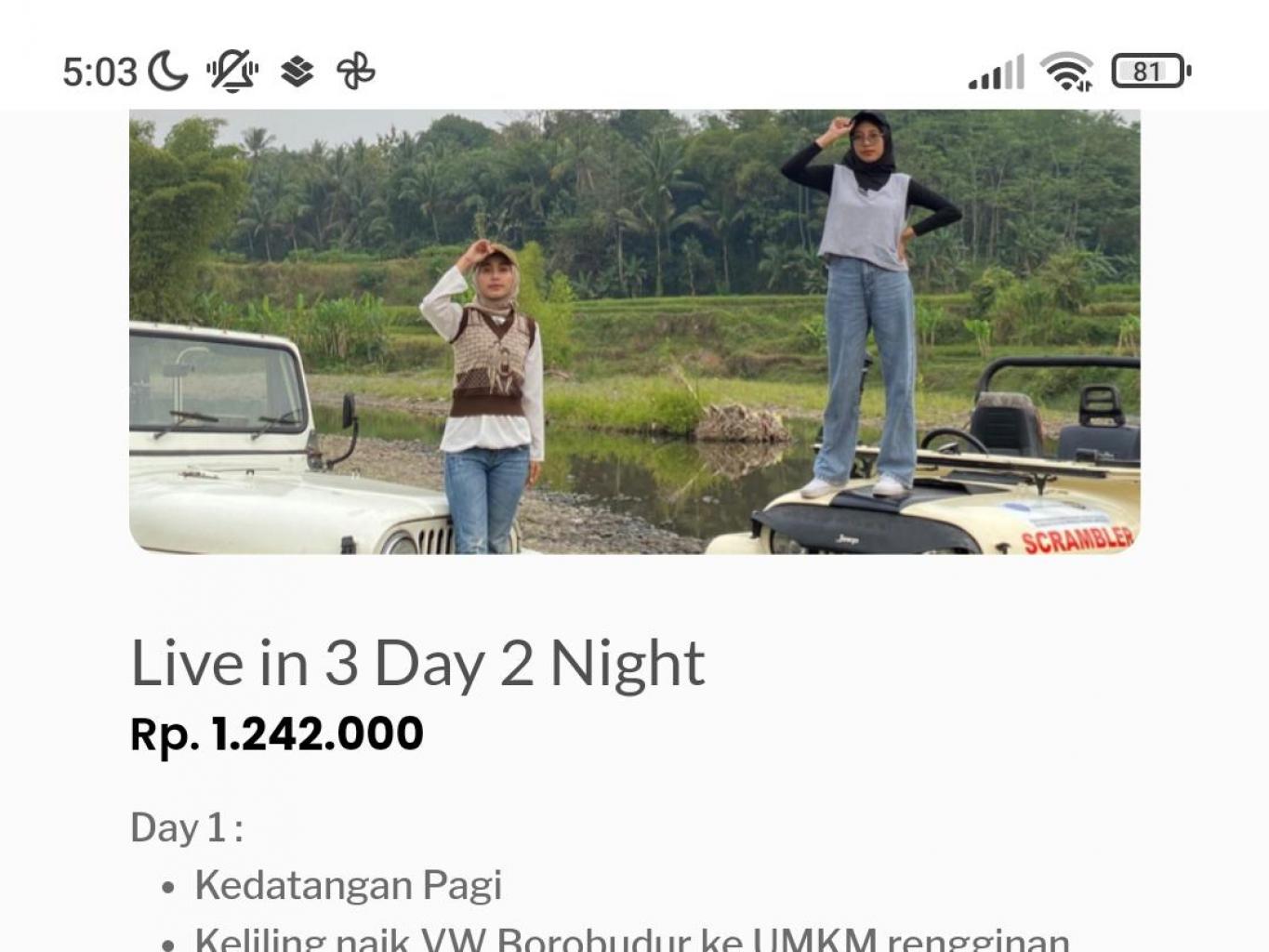
Task: Tap the battery 81 indicator
Action: point(1151,72)
